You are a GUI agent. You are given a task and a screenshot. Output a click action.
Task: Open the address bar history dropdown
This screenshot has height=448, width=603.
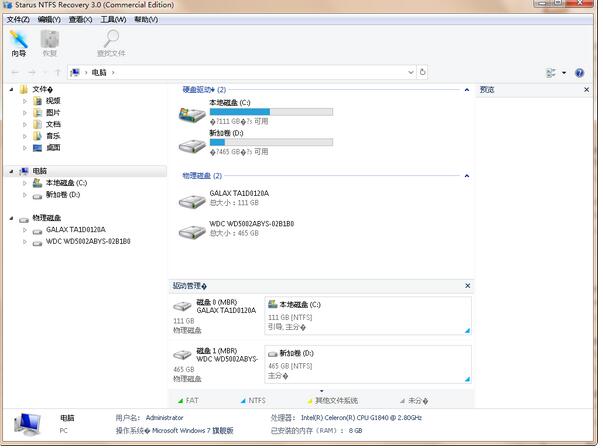[411, 72]
